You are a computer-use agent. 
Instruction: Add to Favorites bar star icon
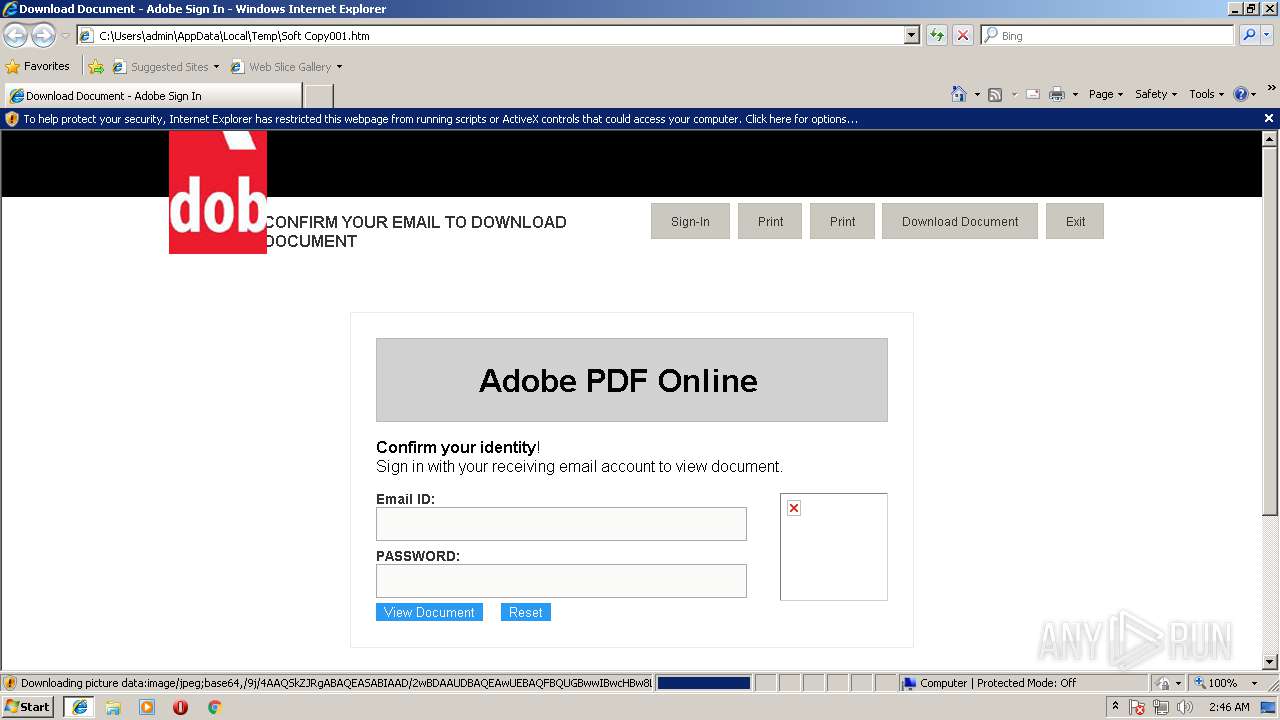(96, 67)
